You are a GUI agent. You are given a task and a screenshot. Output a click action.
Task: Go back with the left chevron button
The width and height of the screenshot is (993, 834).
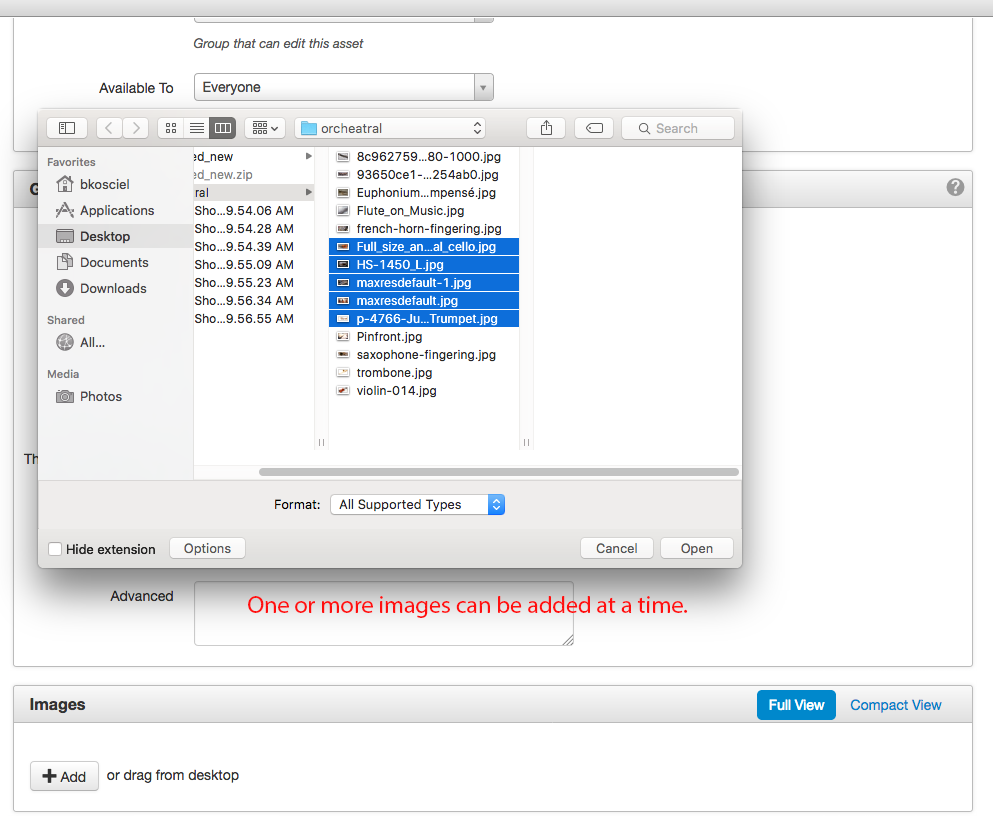pos(109,129)
